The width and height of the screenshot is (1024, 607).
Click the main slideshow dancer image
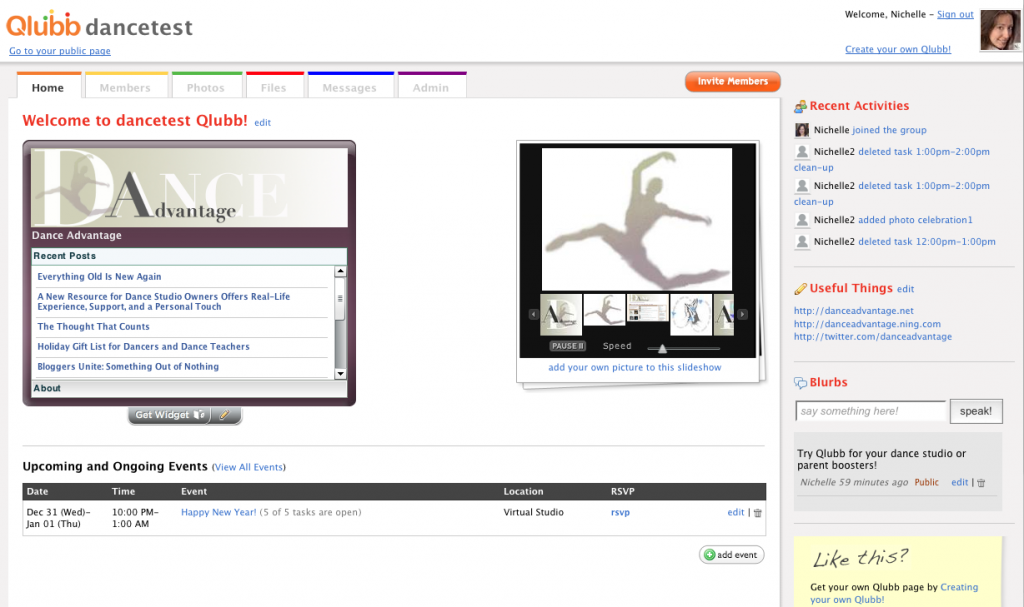(637, 219)
